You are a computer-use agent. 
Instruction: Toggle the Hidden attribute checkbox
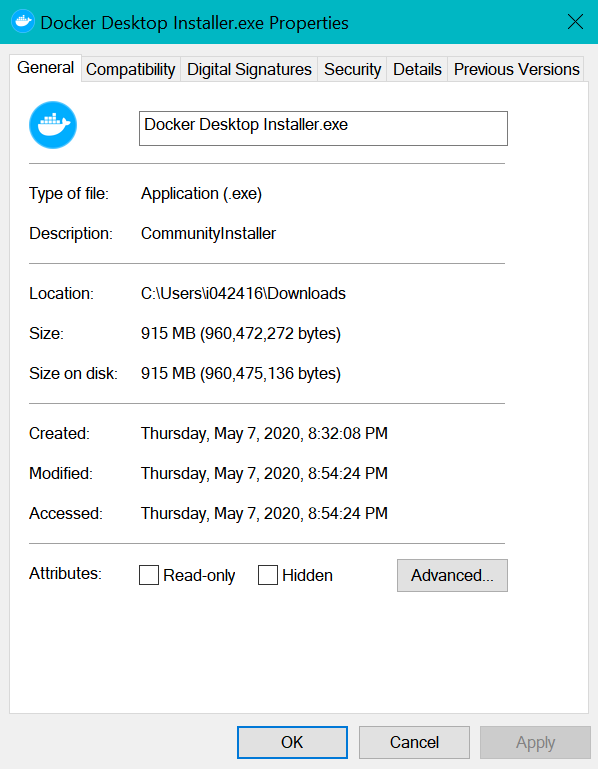(x=268, y=575)
